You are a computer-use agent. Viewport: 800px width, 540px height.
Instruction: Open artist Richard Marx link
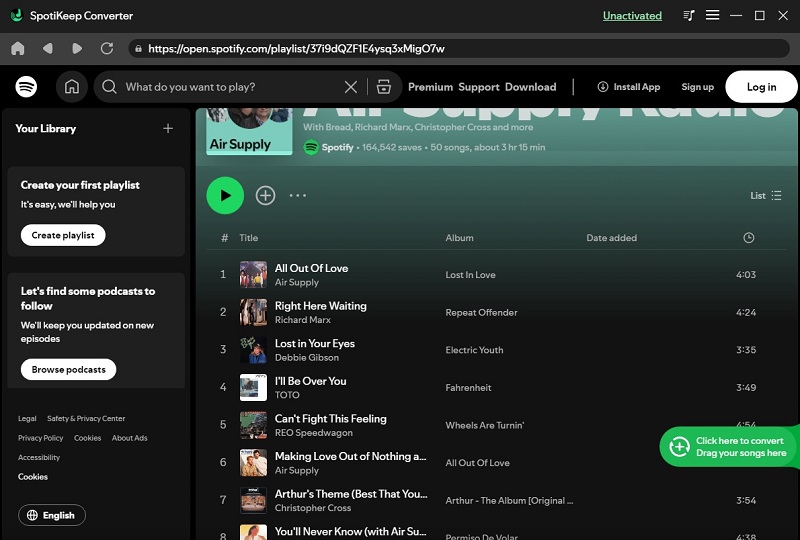click(303, 320)
